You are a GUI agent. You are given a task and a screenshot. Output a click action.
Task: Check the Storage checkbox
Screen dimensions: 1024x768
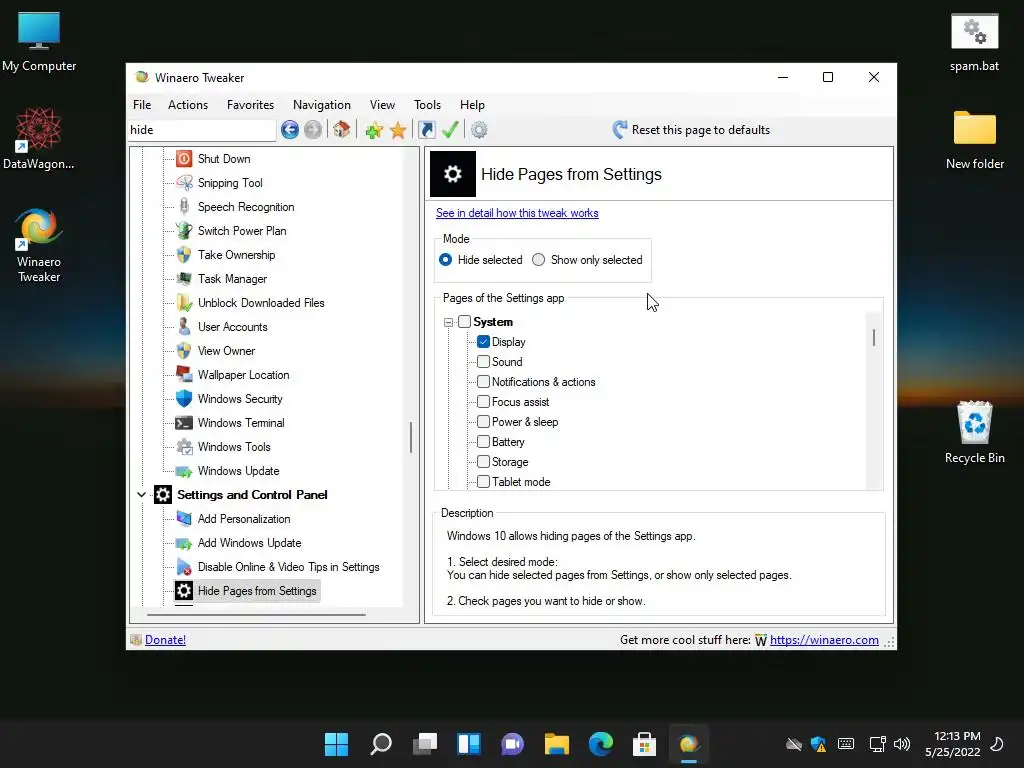click(483, 462)
